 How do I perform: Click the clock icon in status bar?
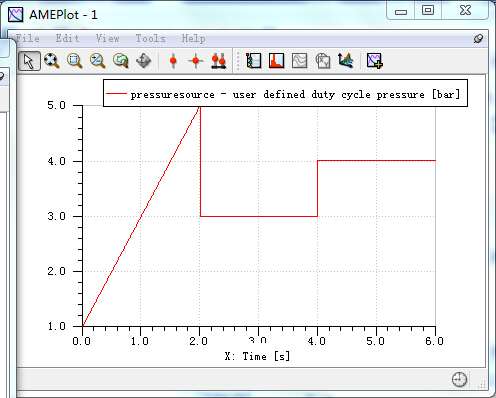click(x=459, y=379)
